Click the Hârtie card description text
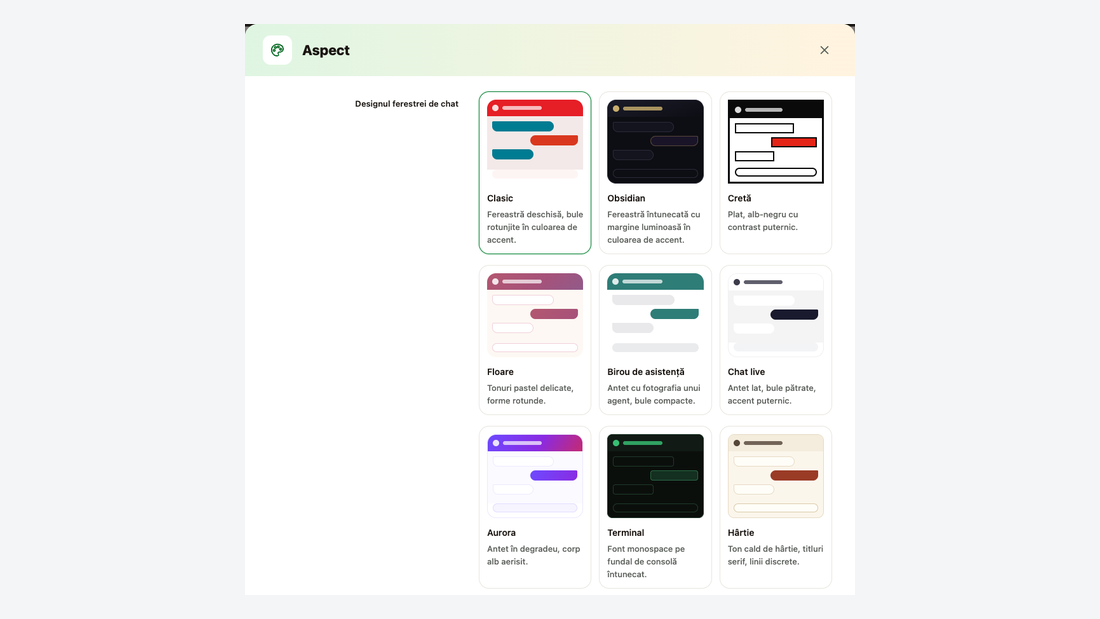Viewport: 1100px width, 619px height. point(775,555)
